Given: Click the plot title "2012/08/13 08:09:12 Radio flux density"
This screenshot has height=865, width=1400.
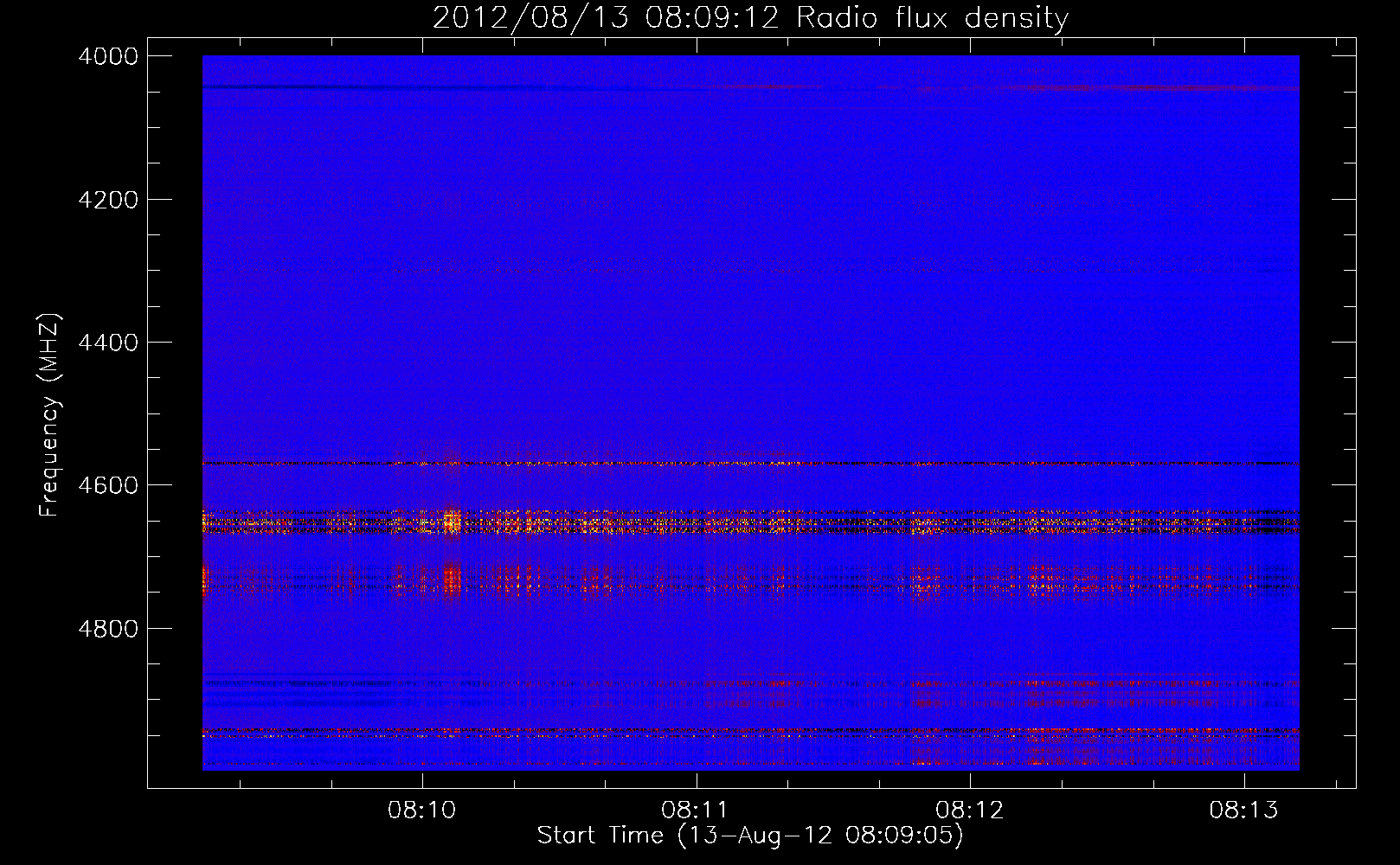Looking at the screenshot, I should pyautogui.click(x=750, y=17).
